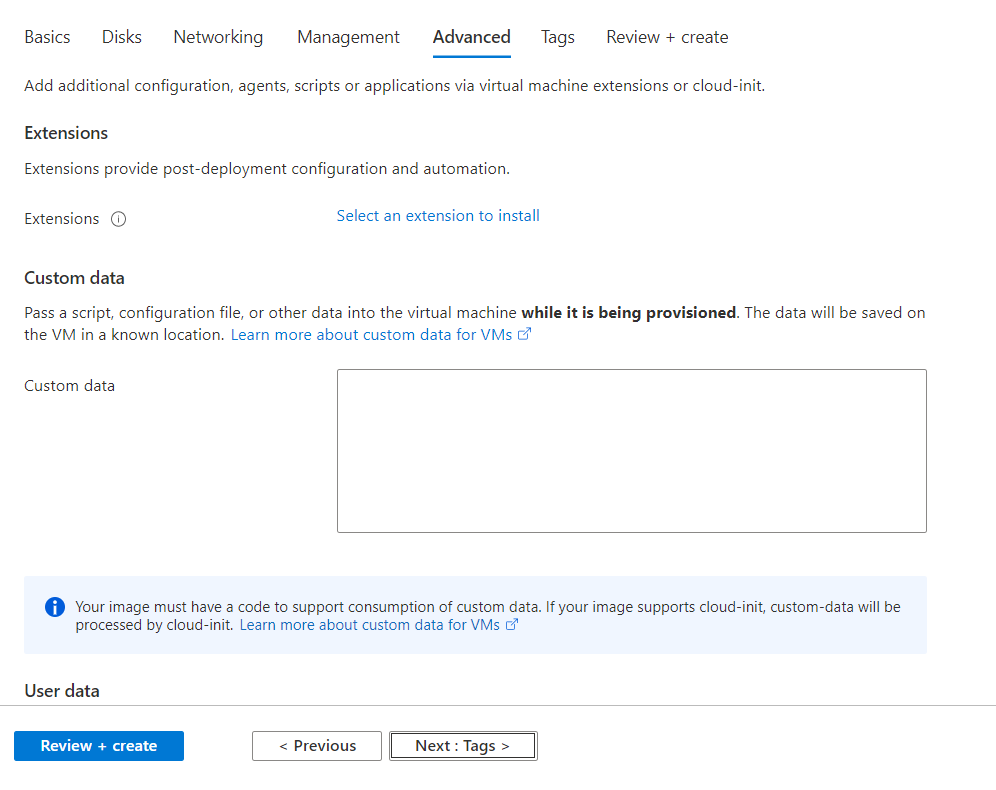Click the Advanced tab
The image size is (996, 790).
click(471, 37)
